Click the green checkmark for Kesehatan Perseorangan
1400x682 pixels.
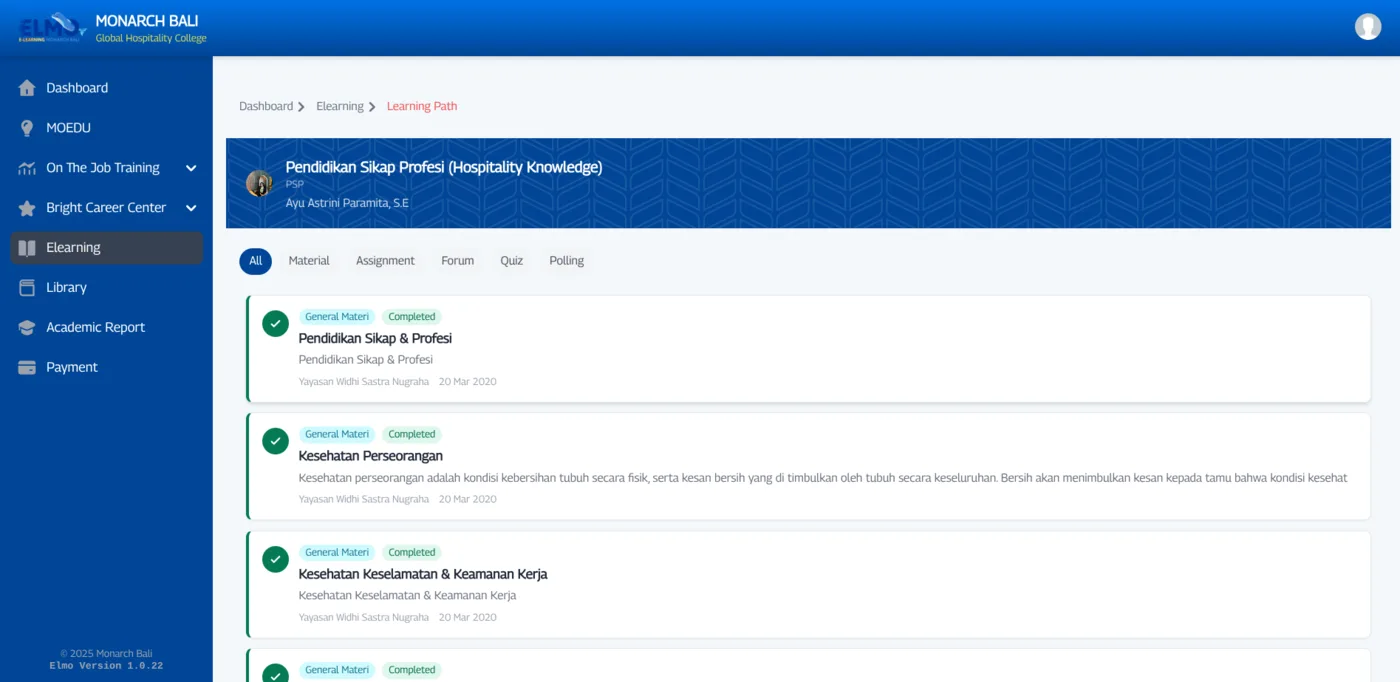pyautogui.click(x=275, y=441)
